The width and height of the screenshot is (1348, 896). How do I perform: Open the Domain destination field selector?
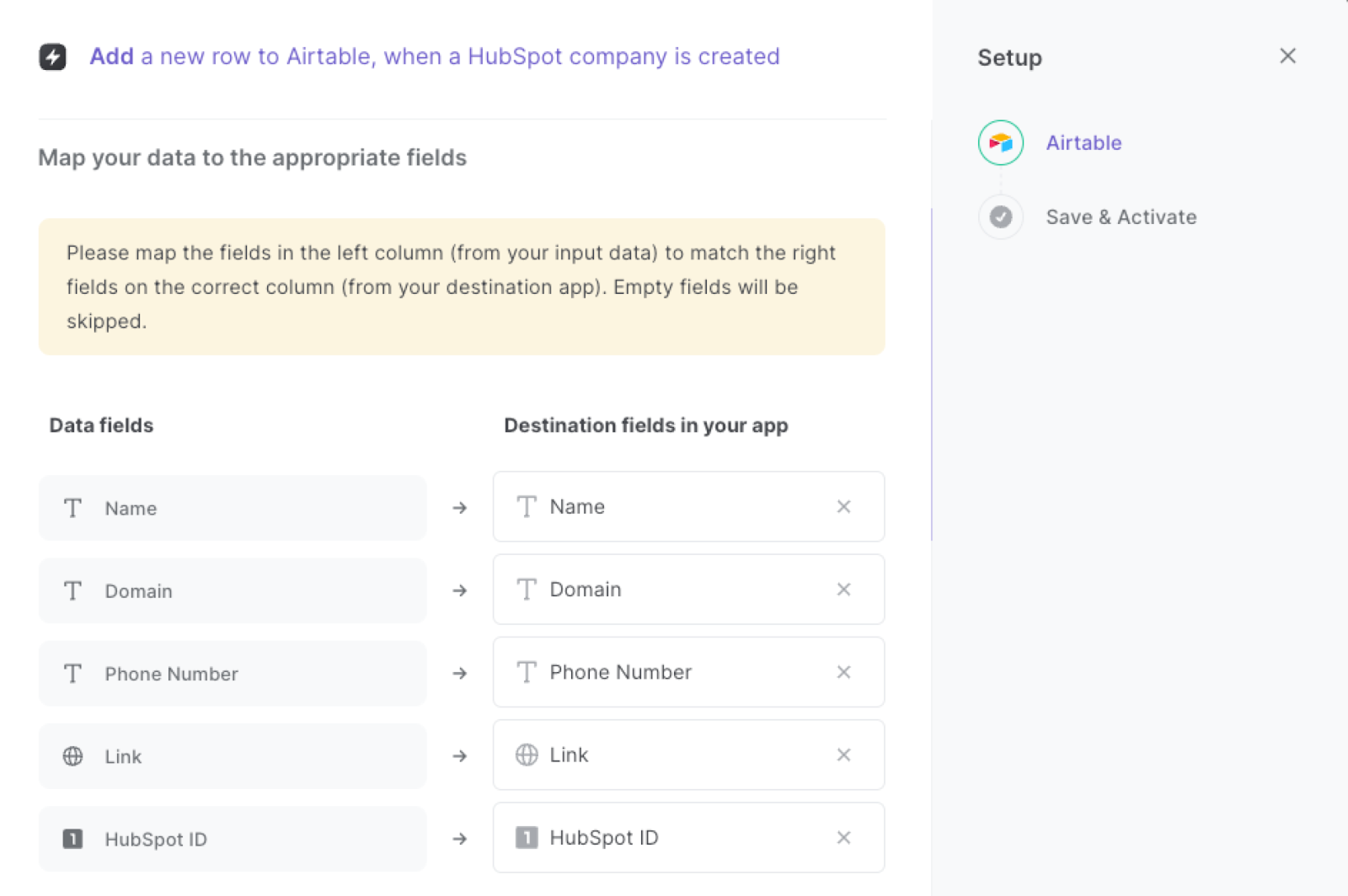tap(688, 589)
